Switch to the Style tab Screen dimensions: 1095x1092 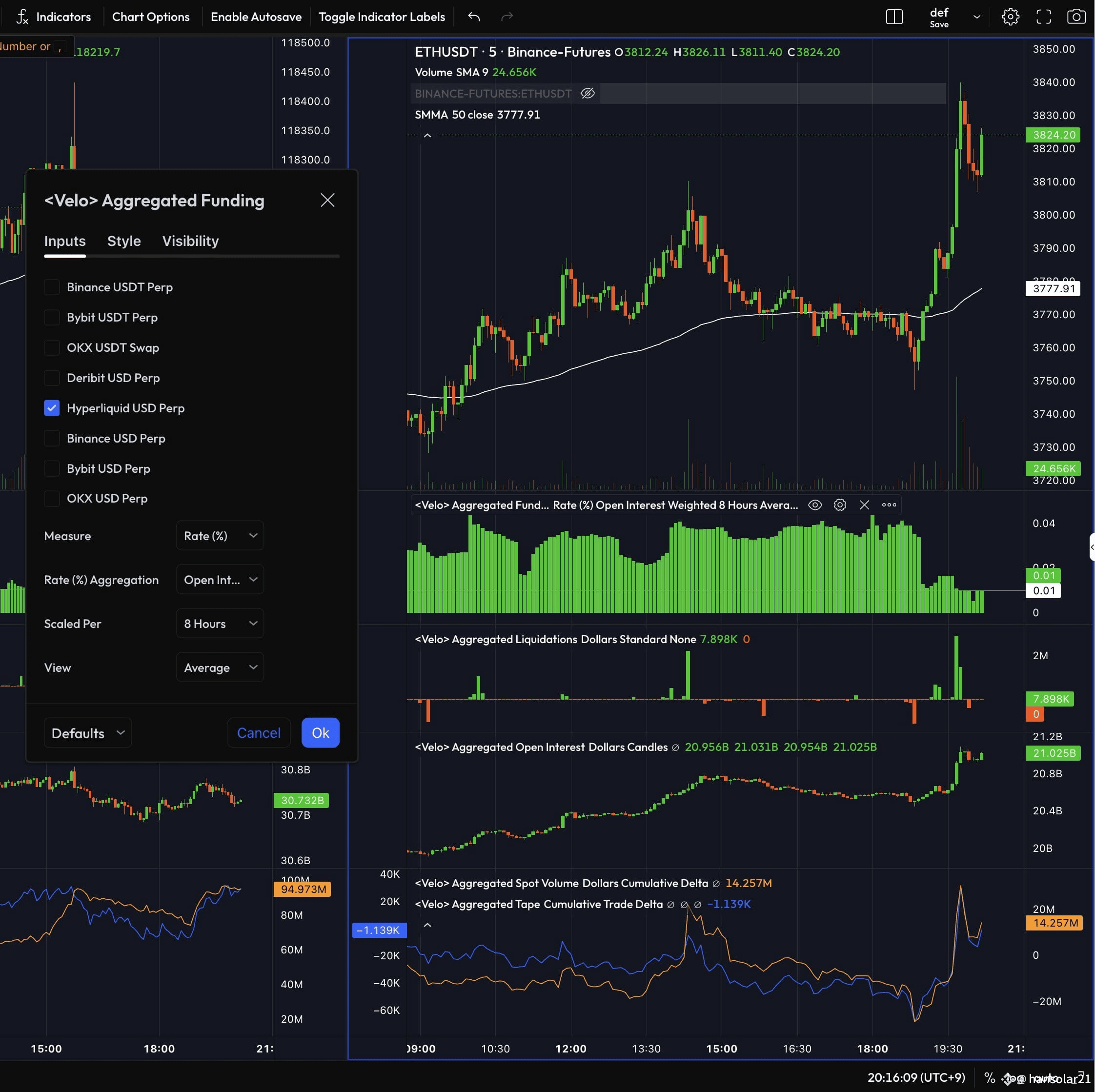[124, 241]
